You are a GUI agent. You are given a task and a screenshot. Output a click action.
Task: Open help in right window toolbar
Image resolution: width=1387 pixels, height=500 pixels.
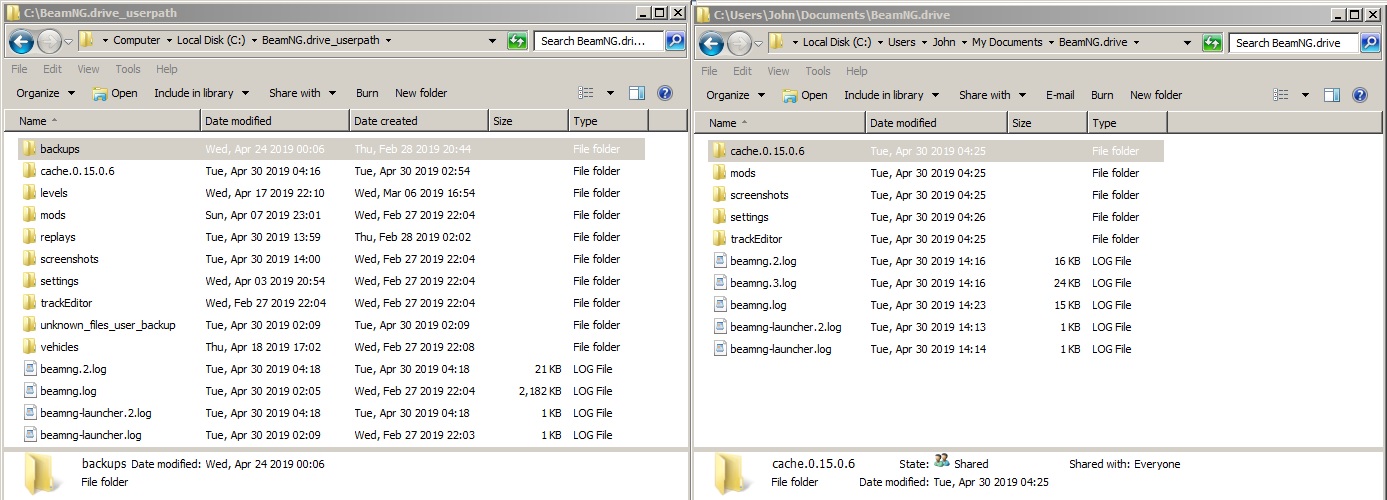(1360, 95)
